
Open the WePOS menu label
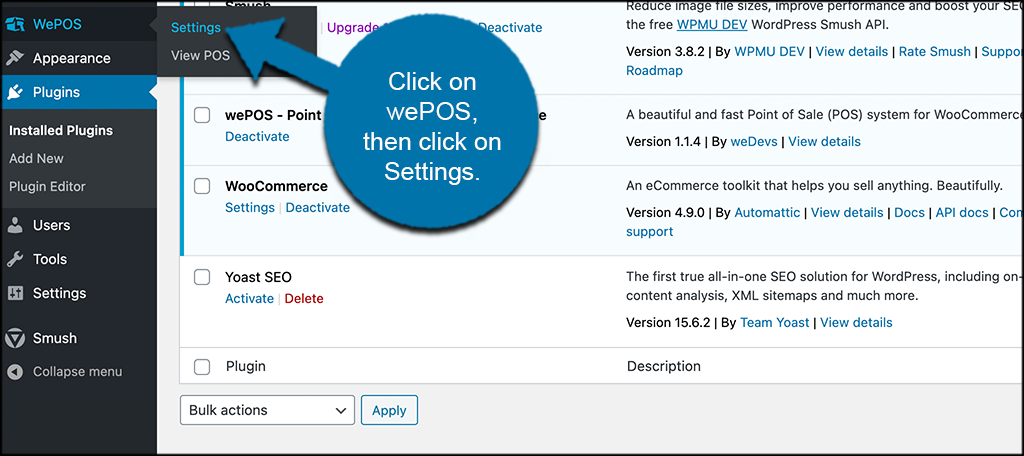pyautogui.click(x=57, y=25)
